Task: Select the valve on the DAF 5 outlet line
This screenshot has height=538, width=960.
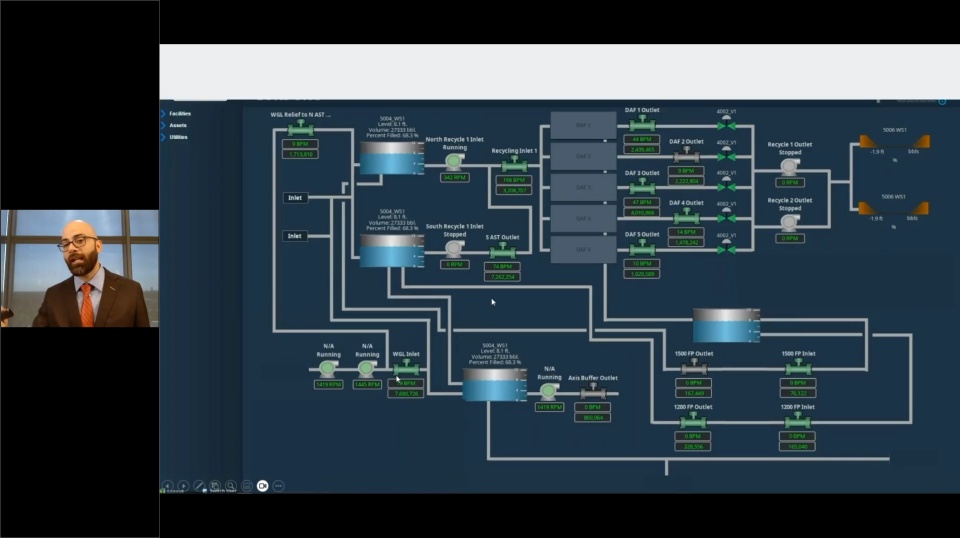Action: pos(727,247)
